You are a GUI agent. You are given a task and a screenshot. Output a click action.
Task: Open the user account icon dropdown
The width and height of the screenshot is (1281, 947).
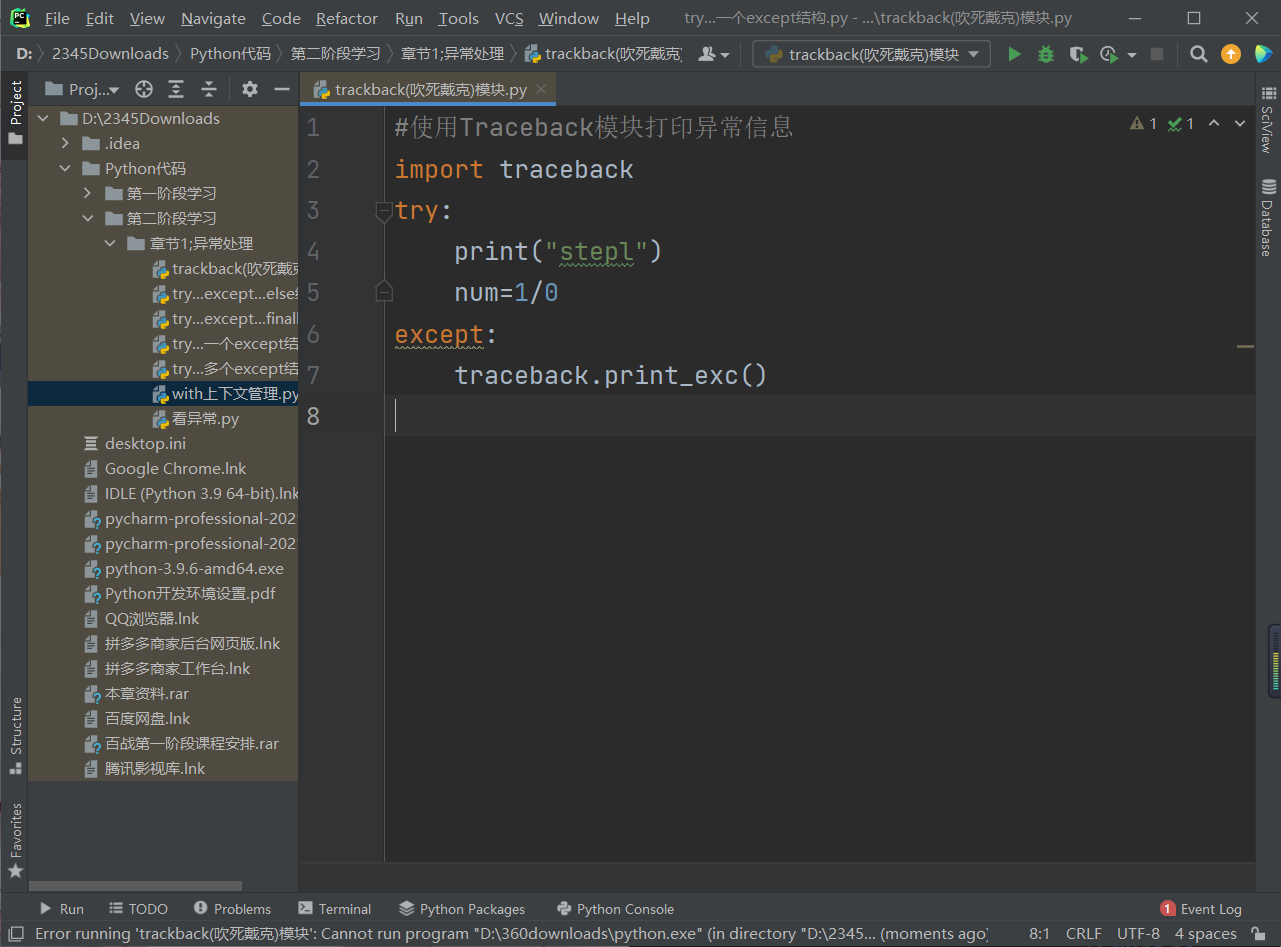tap(713, 55)
